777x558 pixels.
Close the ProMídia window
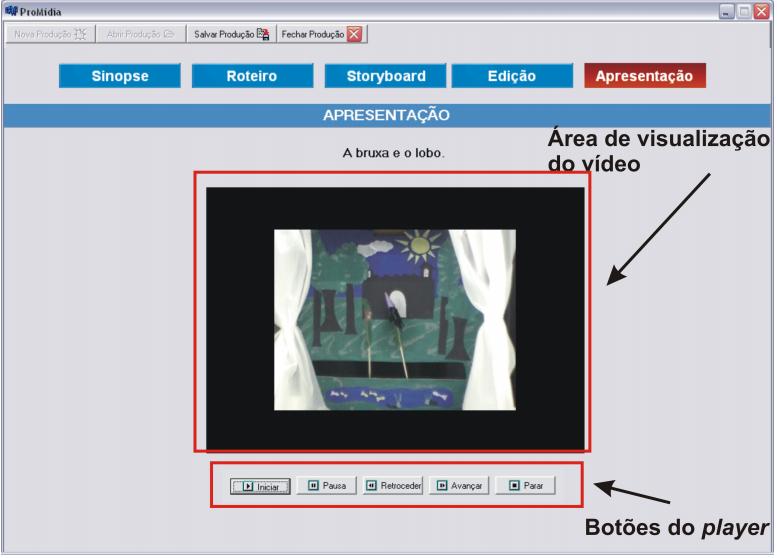(762, 10)
